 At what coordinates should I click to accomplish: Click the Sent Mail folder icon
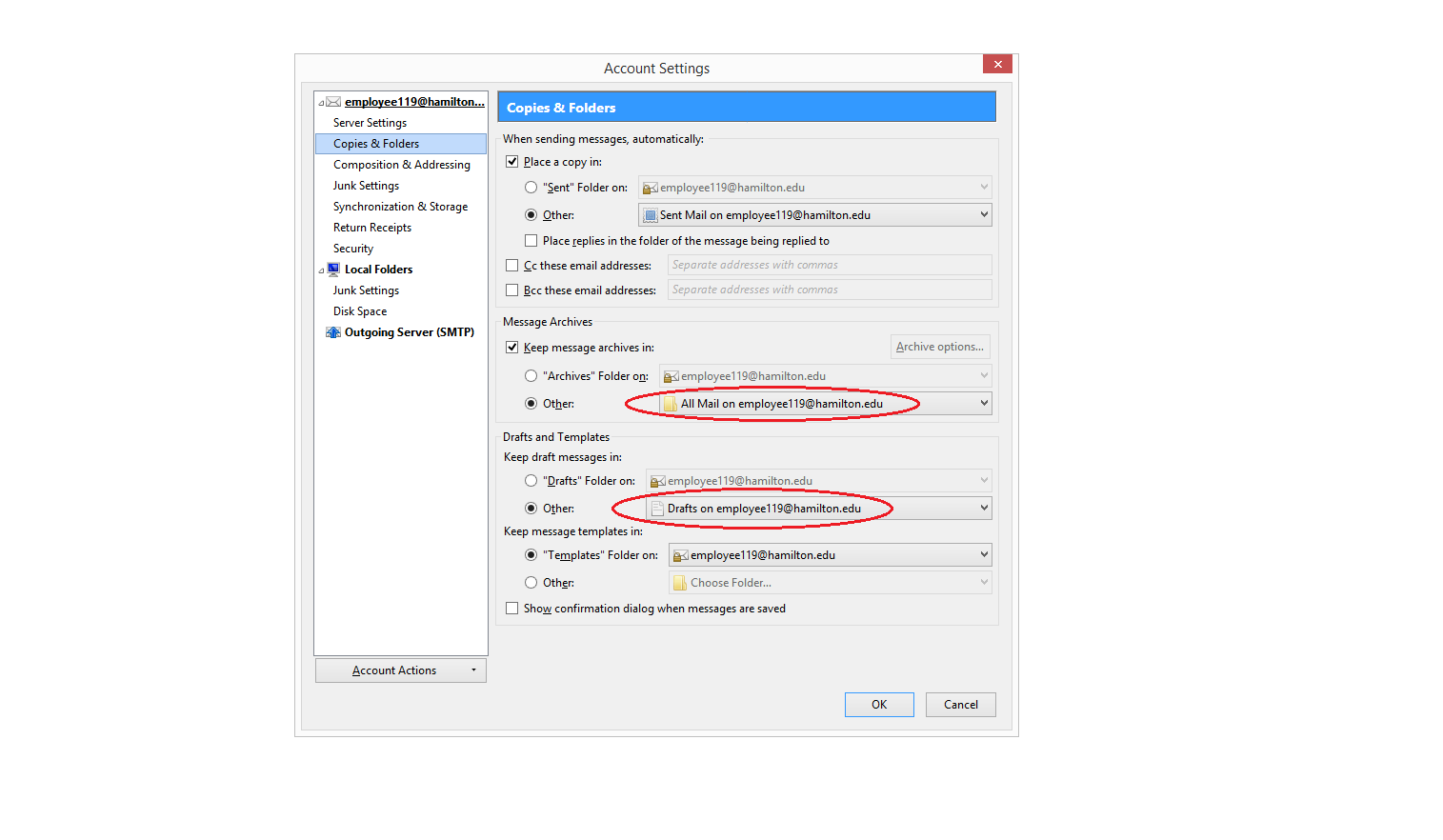pyautogui.click(x=650, y=215)
